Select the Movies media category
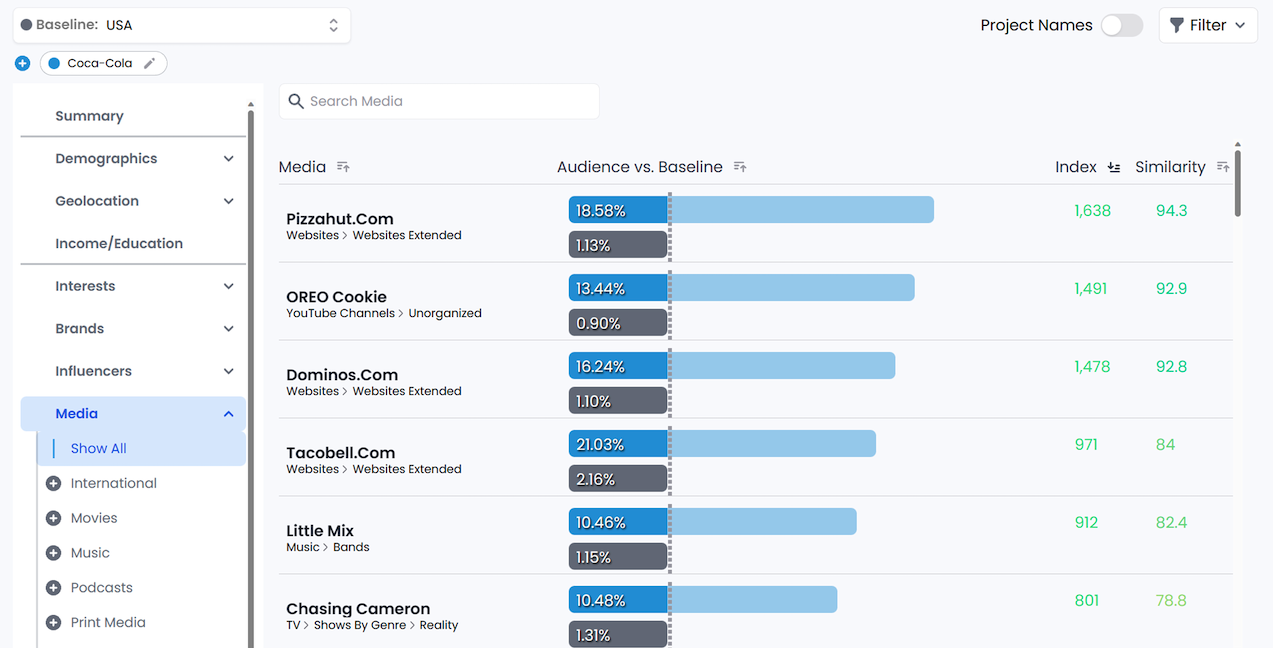This screenshot has height=648, width=1273. [94, 519]
